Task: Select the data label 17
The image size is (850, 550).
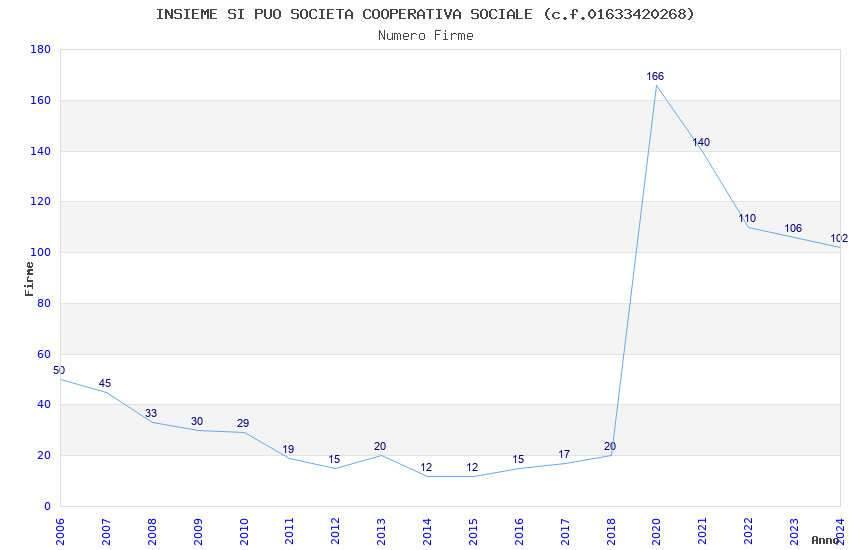Action: tap(564, 455)
